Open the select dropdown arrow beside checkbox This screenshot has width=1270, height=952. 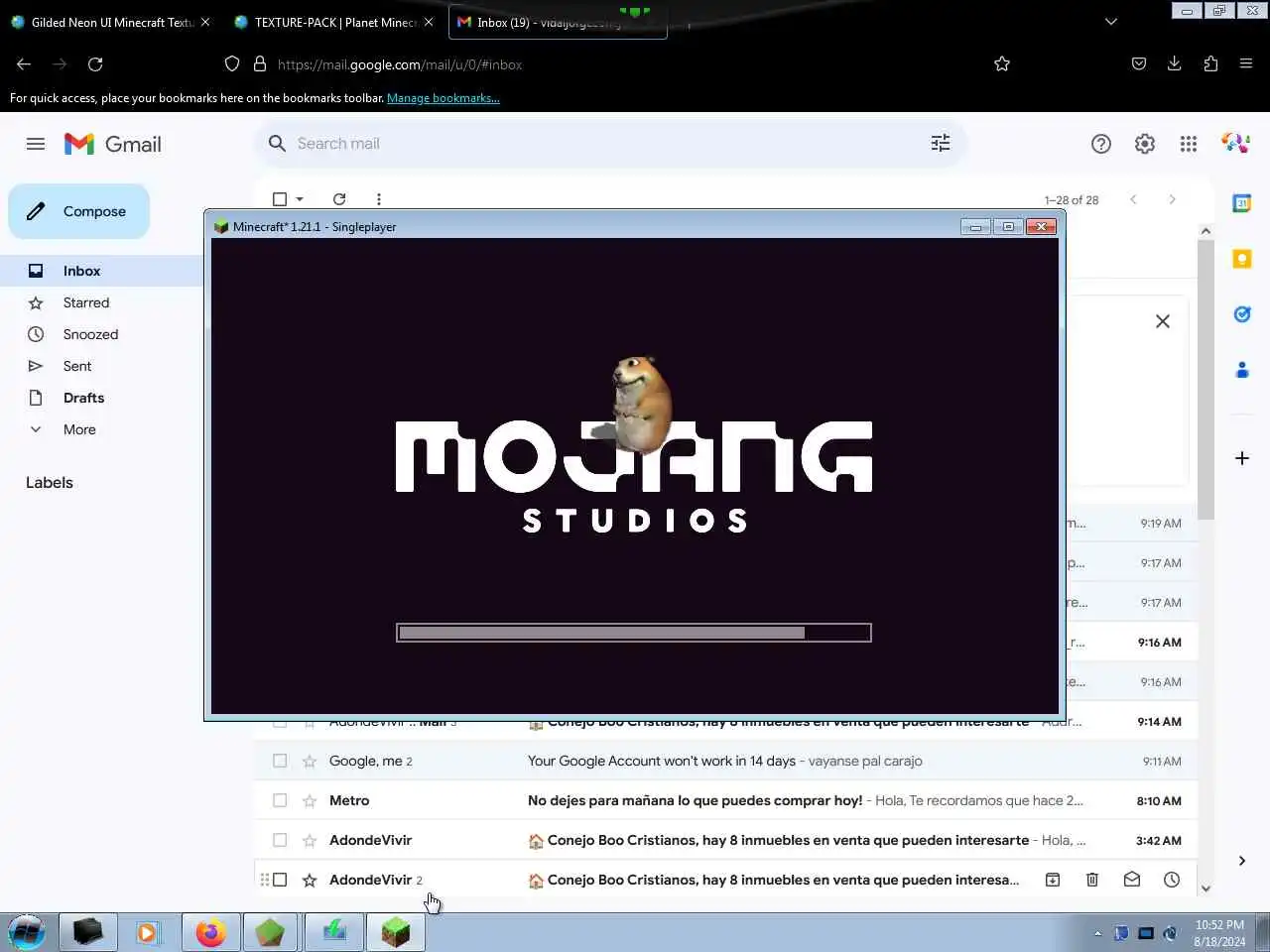[300, 199]
